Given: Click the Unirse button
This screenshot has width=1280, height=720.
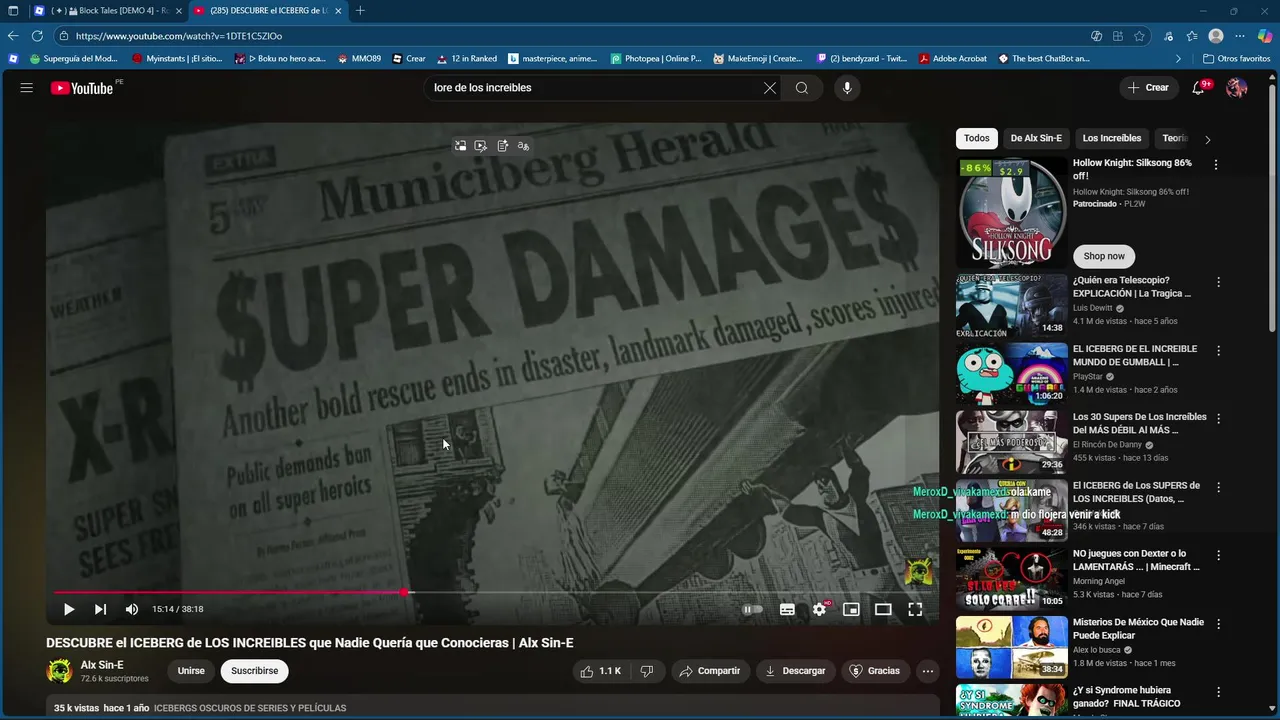Looking at the screenshot, I should (191, 671).
